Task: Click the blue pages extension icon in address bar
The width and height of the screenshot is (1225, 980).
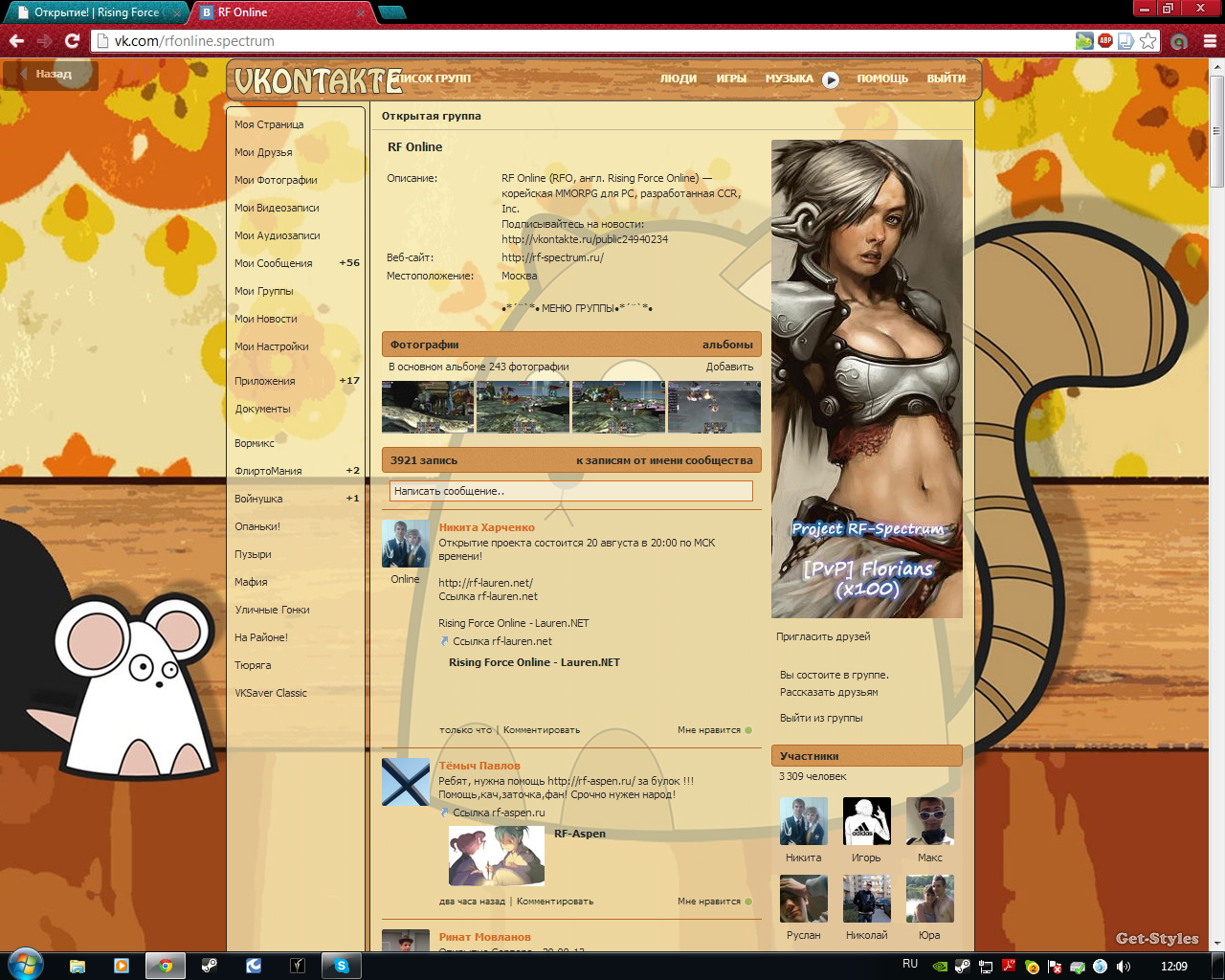Action: [1126, 41]
